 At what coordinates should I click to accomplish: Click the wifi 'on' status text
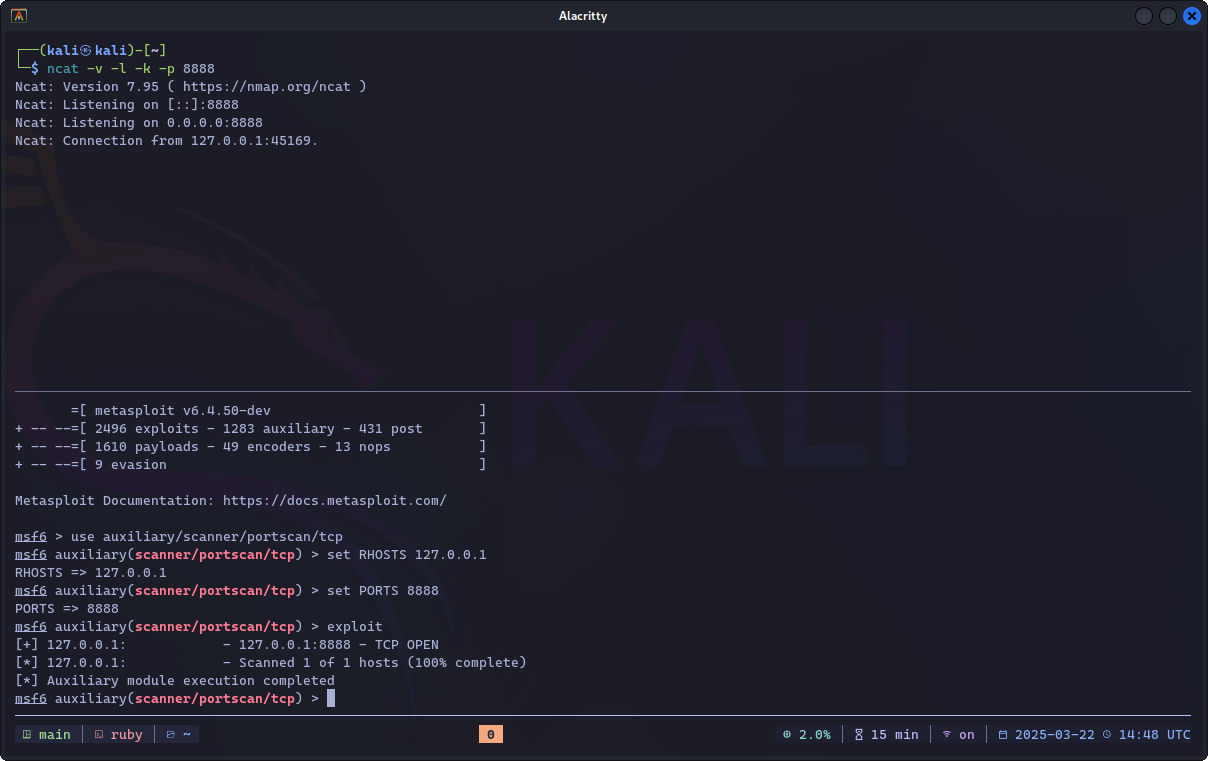click(967, 734)
